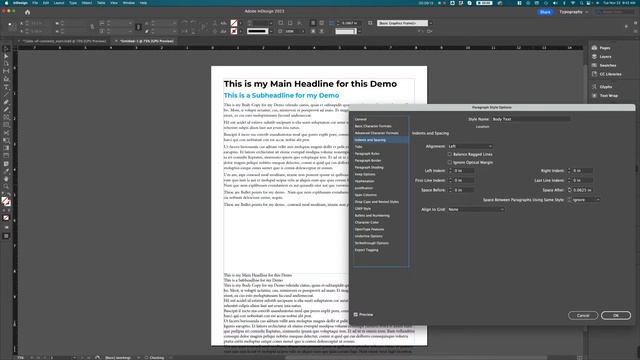Open the Window menu

(x=129, y=3)
